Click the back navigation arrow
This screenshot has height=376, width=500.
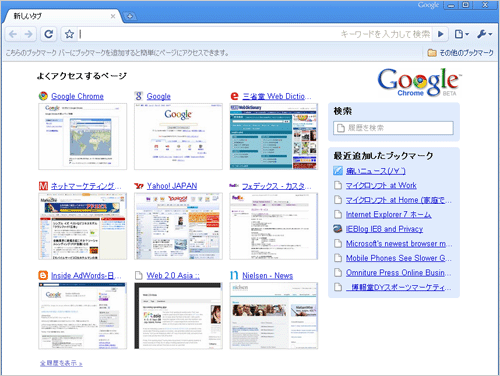pyautogui.click(x=13, y=34)
